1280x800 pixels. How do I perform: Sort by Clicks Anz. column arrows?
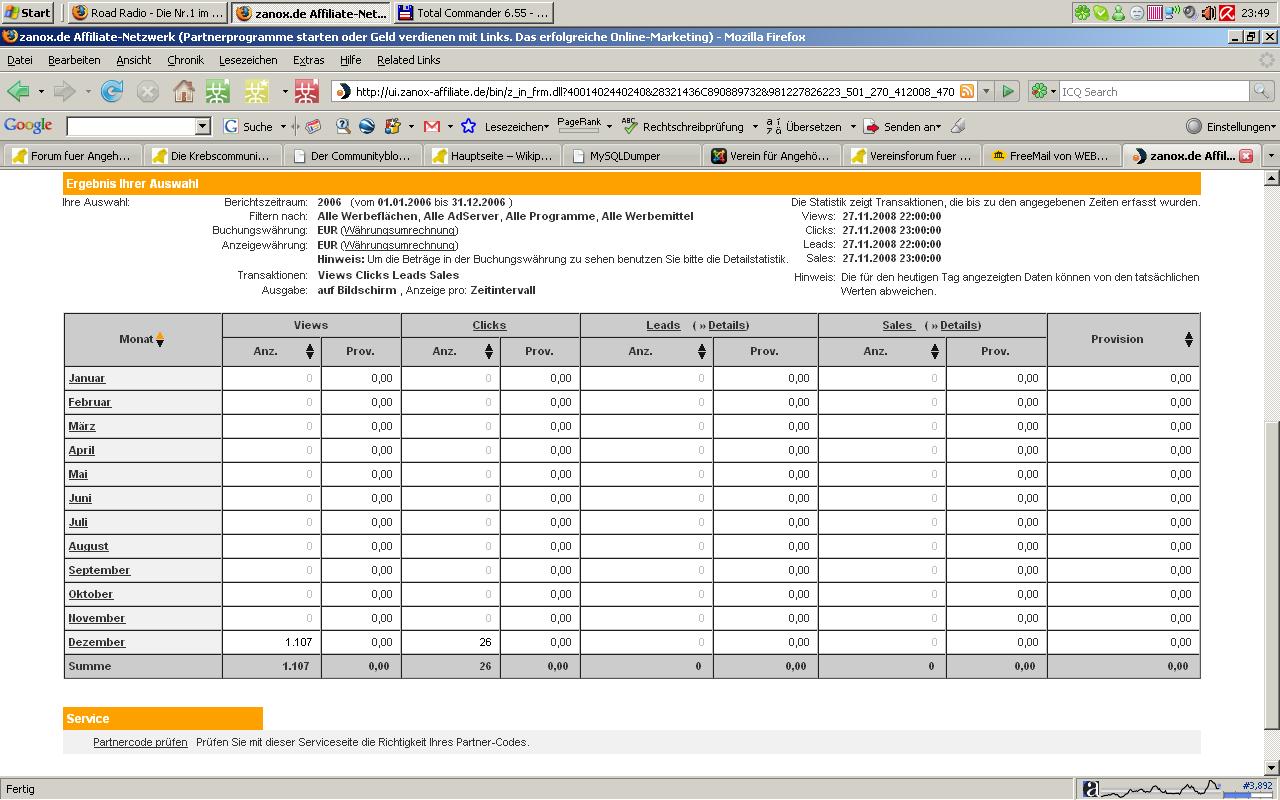point(488,352)
